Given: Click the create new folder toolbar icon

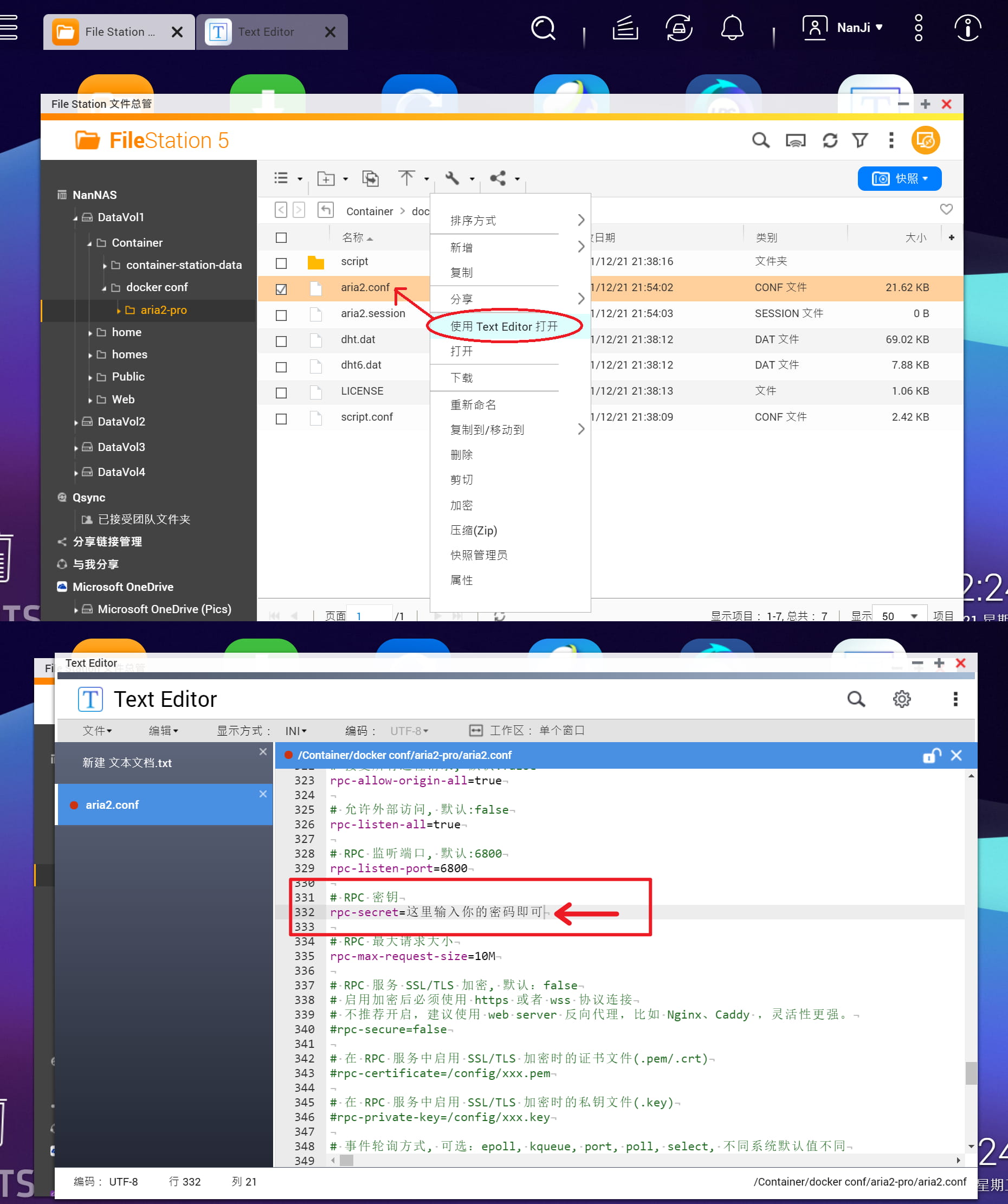Looking at the screenshot, I should pyautogui.click(x=327, y=179).
